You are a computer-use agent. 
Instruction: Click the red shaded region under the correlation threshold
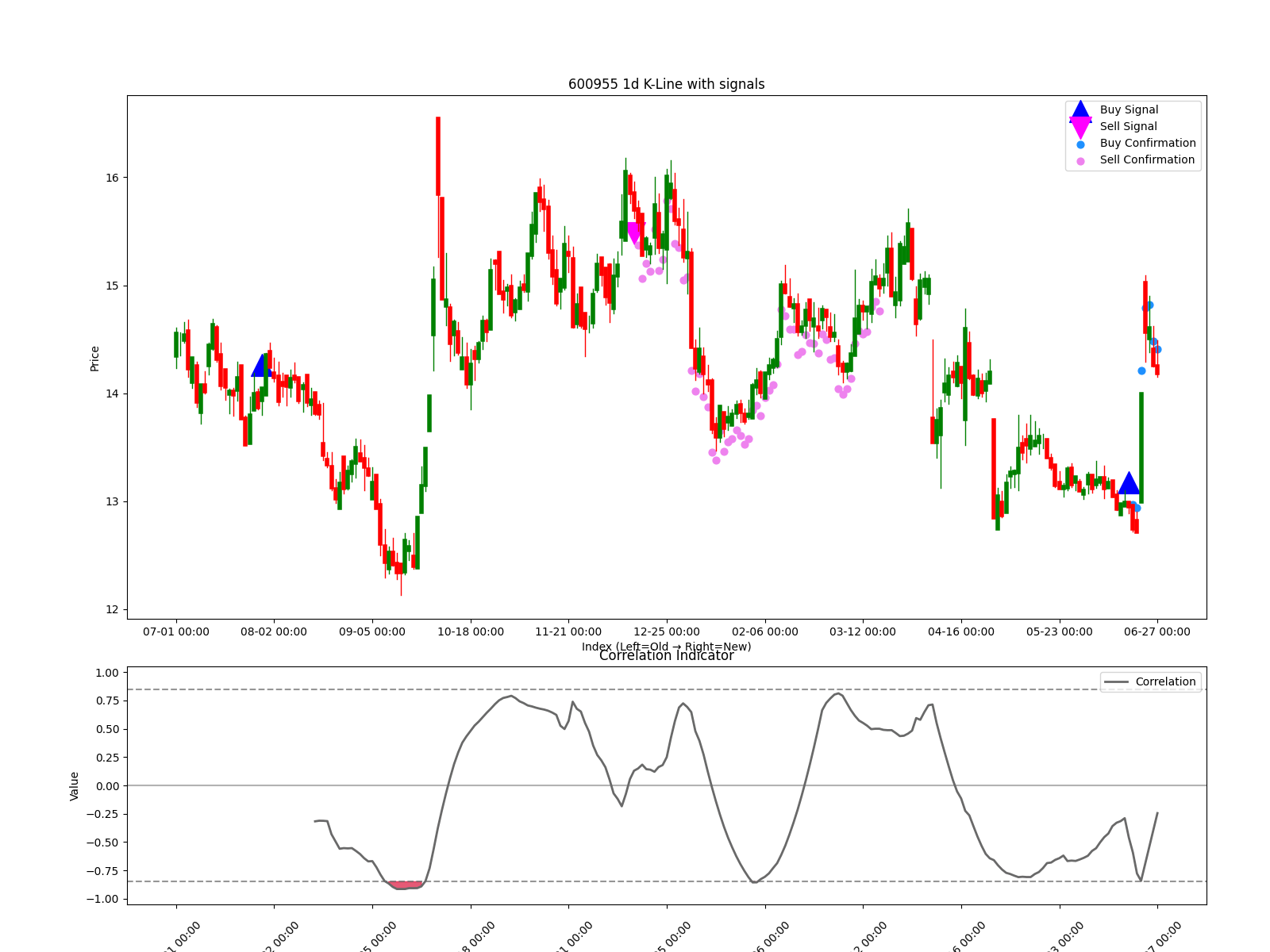click(x=405, y=885)
